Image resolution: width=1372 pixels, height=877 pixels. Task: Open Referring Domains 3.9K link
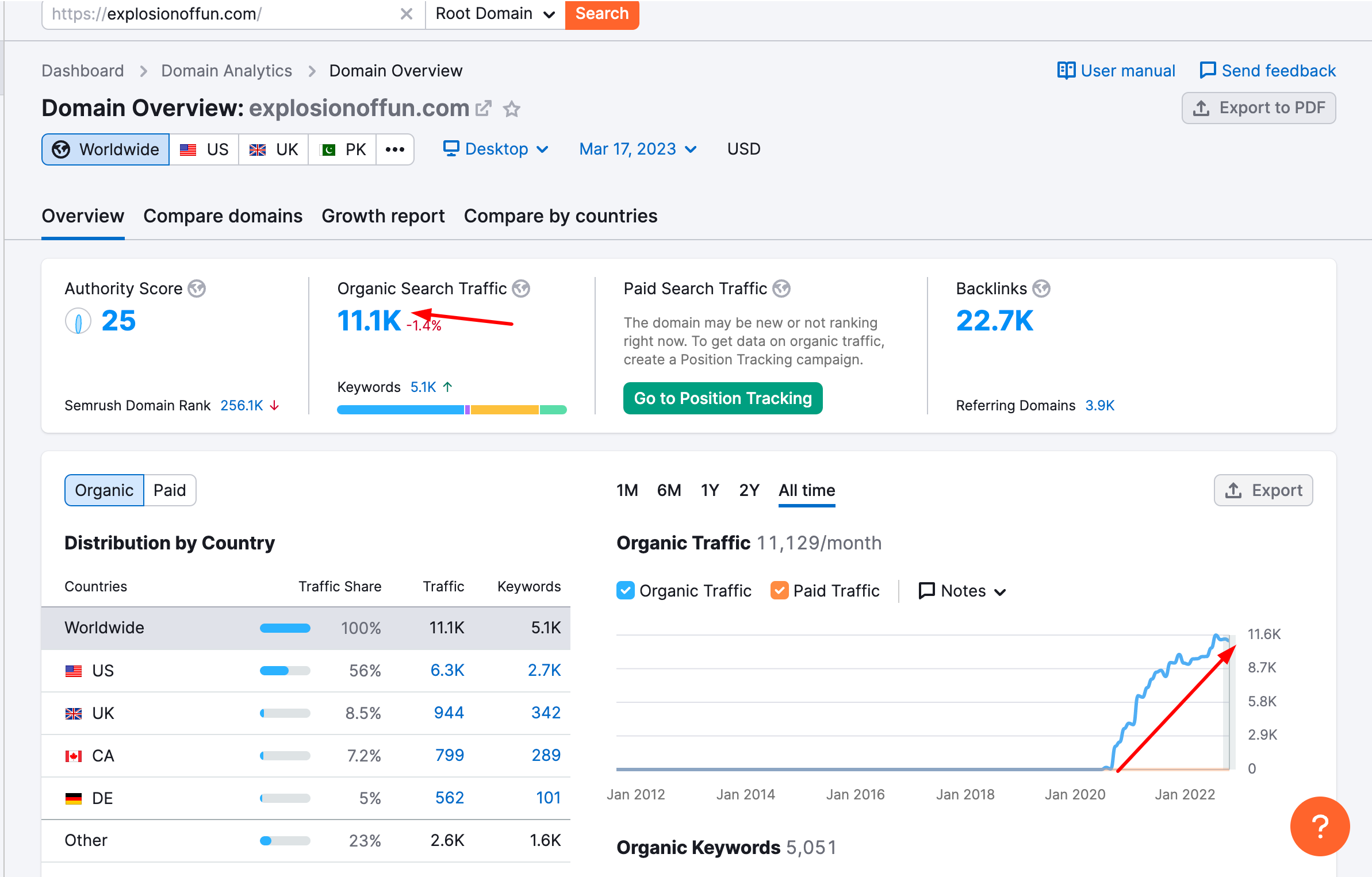tap(1100, 406)
